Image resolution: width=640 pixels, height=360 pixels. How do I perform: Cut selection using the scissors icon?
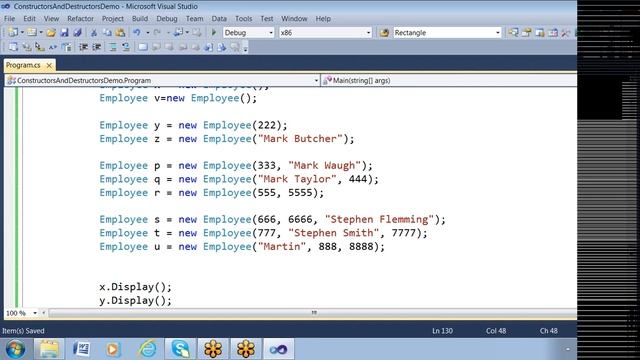tap(94, 33)
